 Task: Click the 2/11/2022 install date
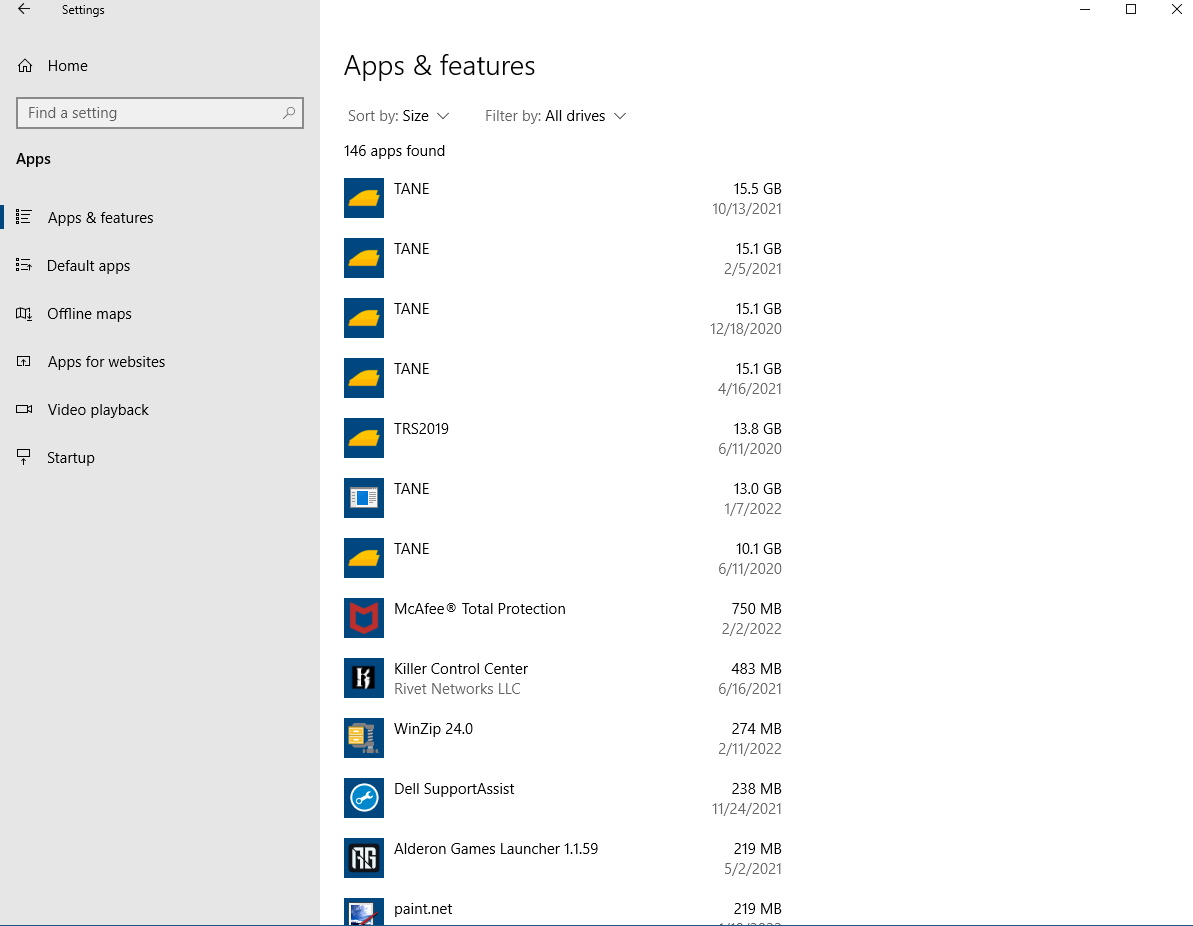click(749, 749)
